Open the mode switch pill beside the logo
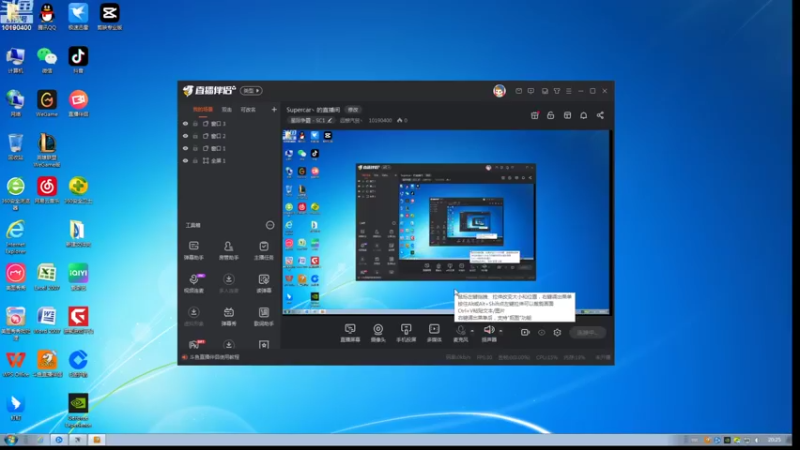This screenshot has height=450, width=800. pyautogui.click(x=251, y=91)
